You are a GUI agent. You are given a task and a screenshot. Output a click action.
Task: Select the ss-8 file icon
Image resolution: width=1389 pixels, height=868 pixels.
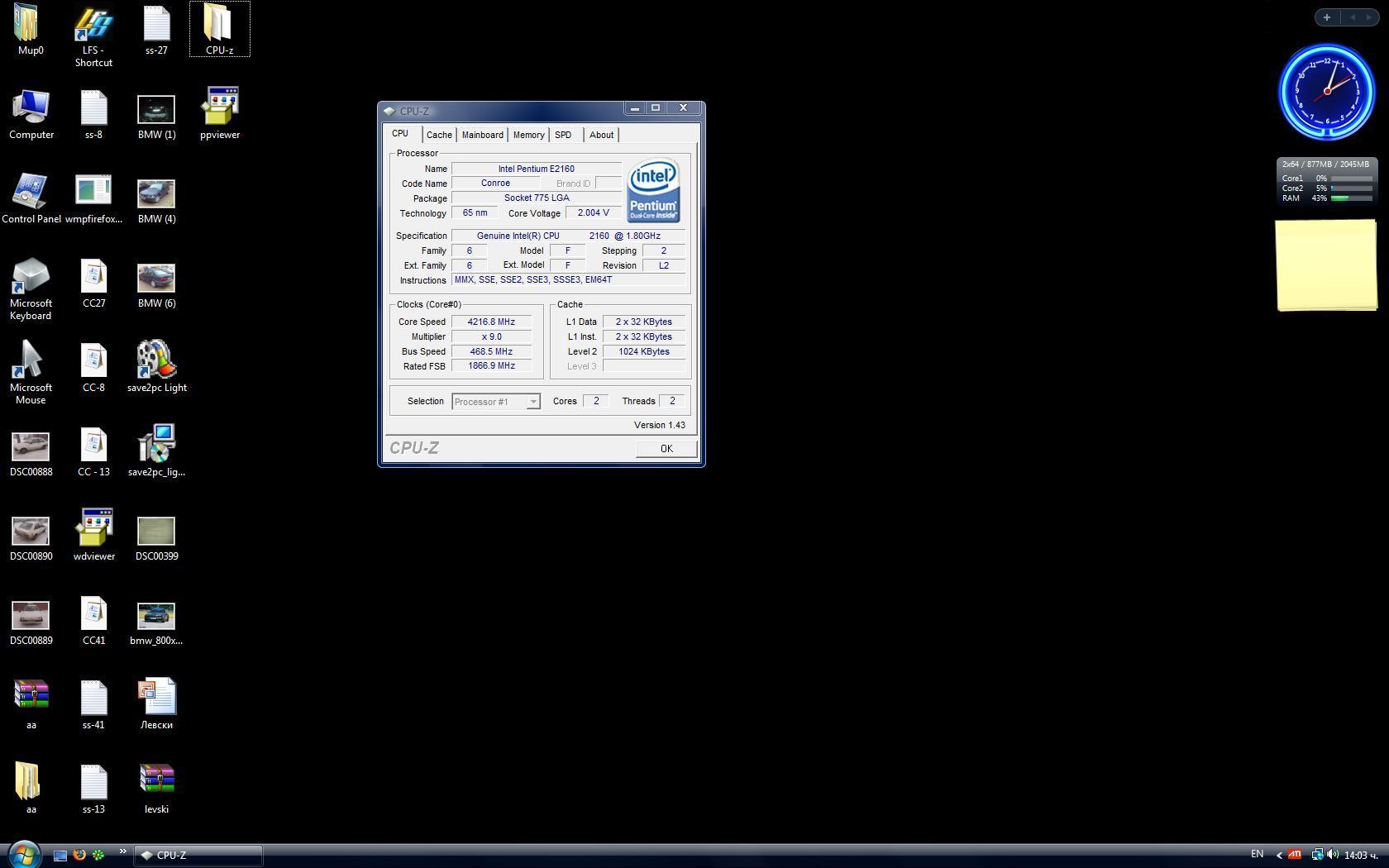tap(93, 107)
